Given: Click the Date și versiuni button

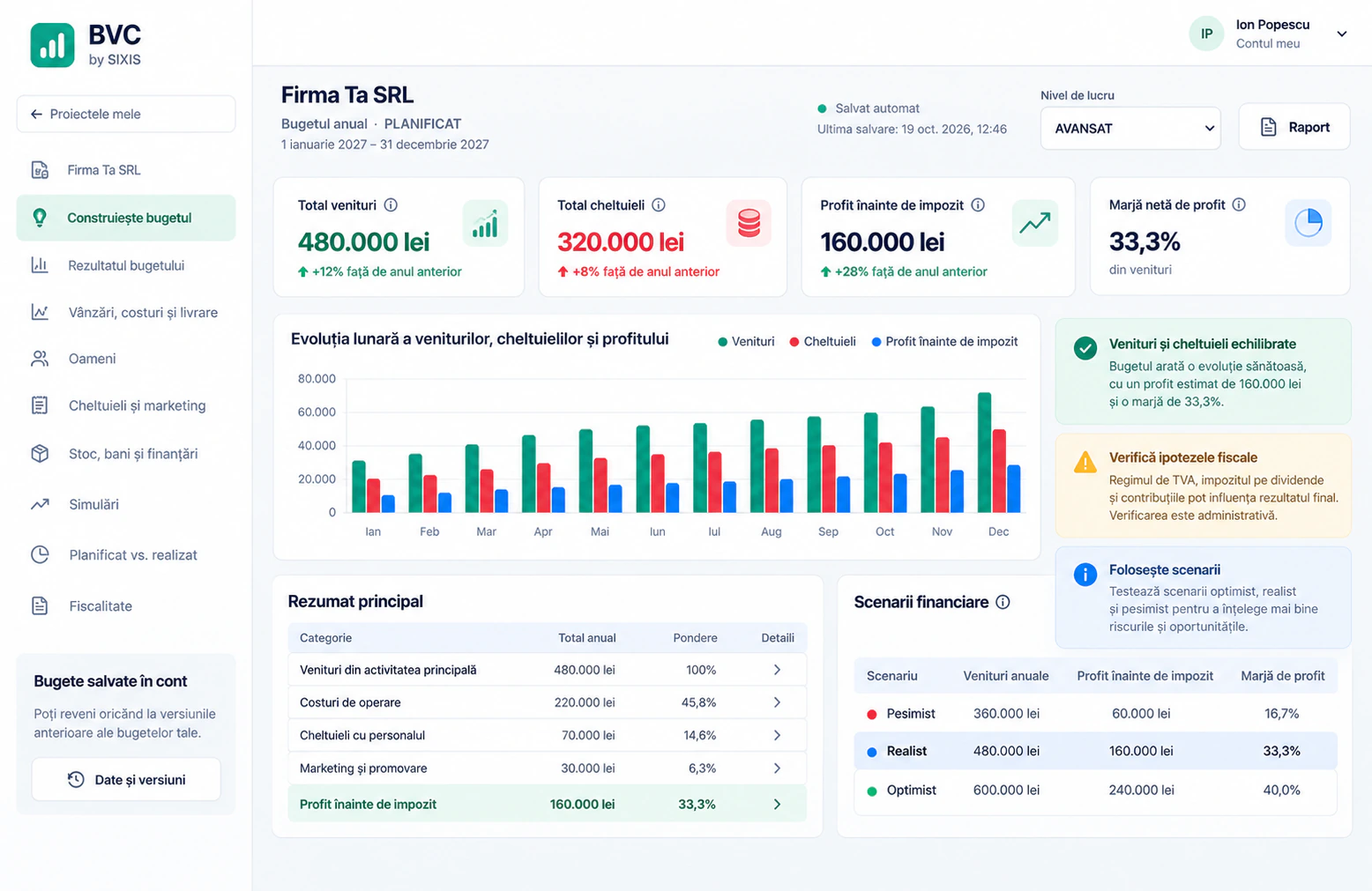Looking at the screenshot, I should click(x=126, y=779).
